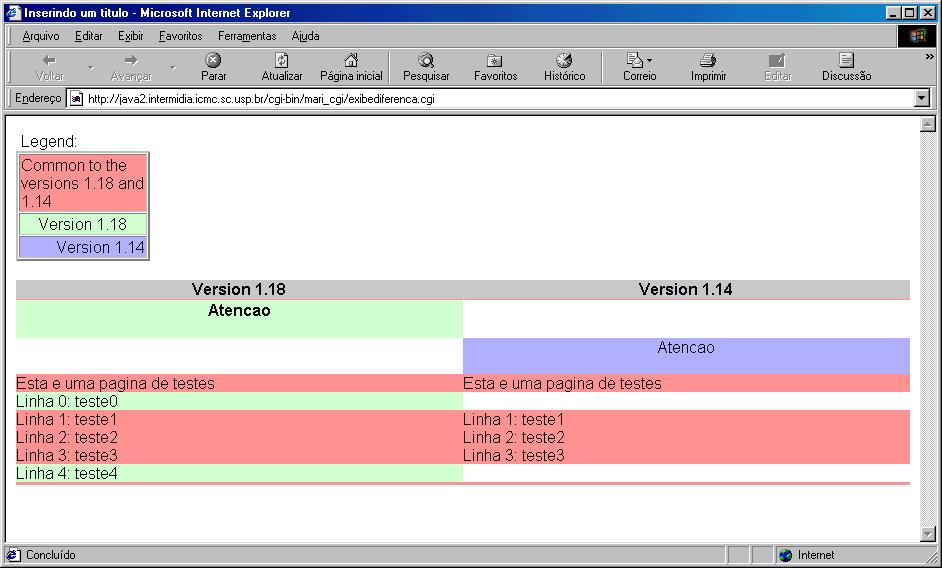This screenshot has width=942, height=568.
Task: Click the green Version 1.18 legend swatch
Action: coord(83,224)
